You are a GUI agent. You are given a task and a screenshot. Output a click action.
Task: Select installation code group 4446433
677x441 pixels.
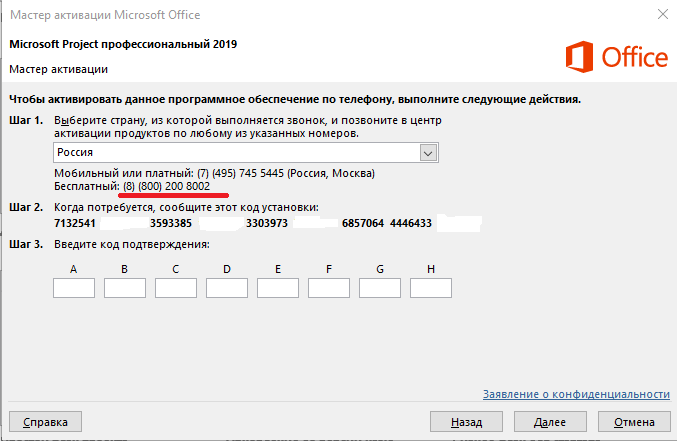click(411, 223)
